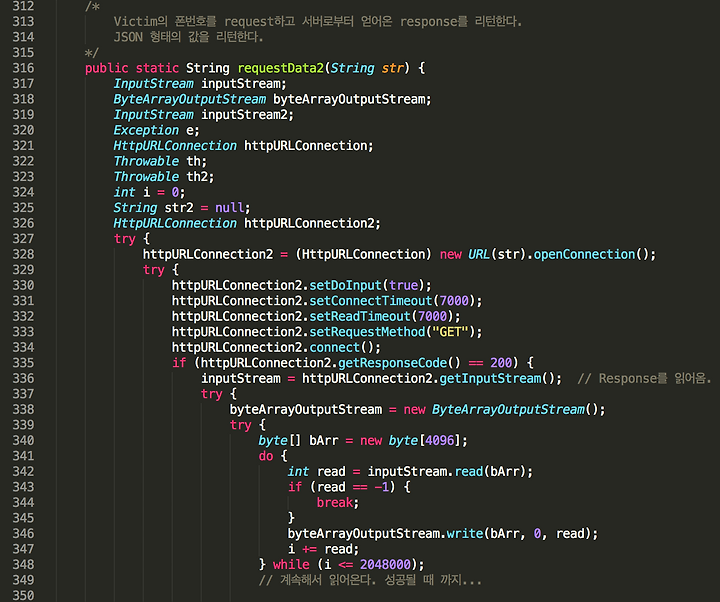Viewport: 720px width, 602px height.
Task: Click line number 327 in the gutter
Action: pyautogui.click(x=23, y=239)
